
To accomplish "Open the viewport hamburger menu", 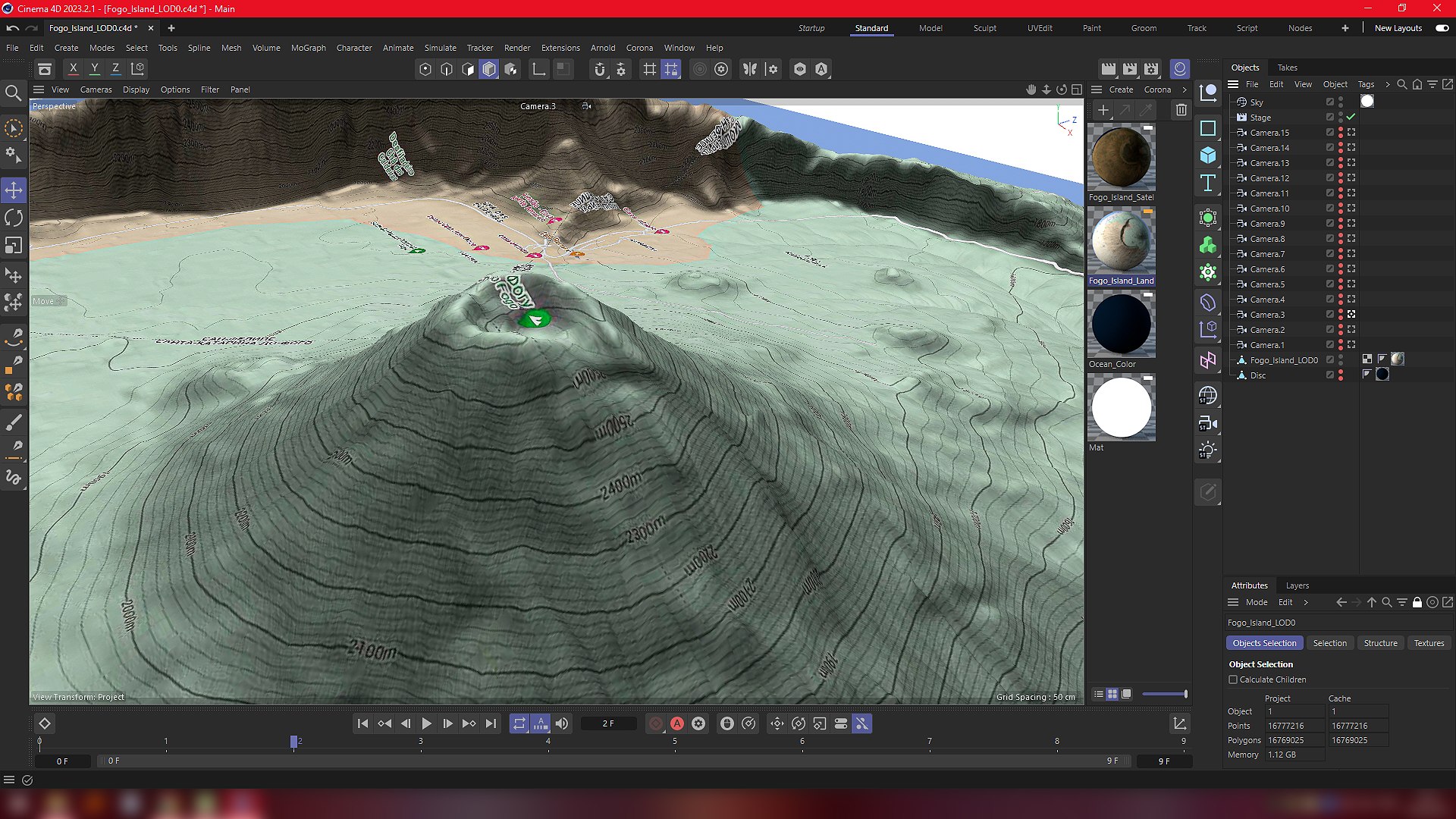I will point(39,89).
